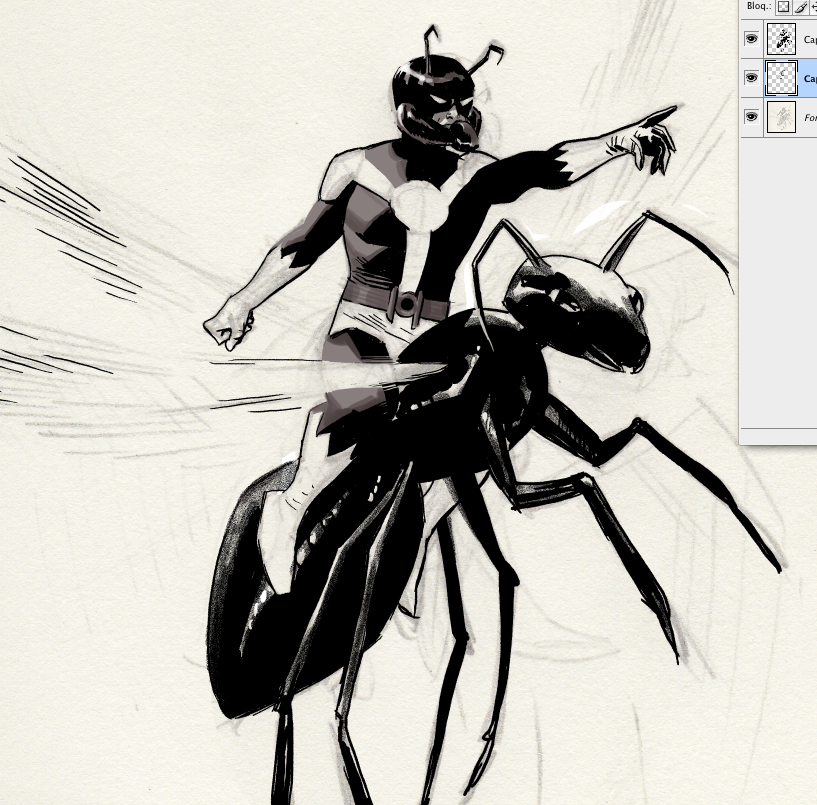Image resolution: width=817 pixels, height=805 pixels.
Task: Select the top layer thumbnail with ink drawing
Action: tap(782, 39)
